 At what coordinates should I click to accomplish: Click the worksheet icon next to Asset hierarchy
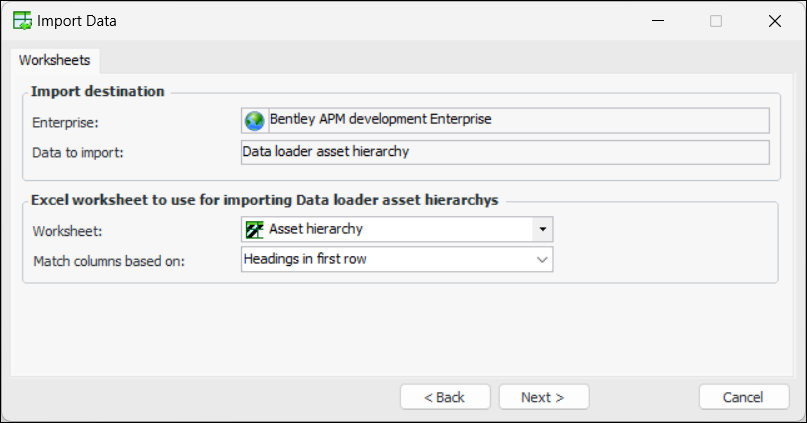[255, 229]
